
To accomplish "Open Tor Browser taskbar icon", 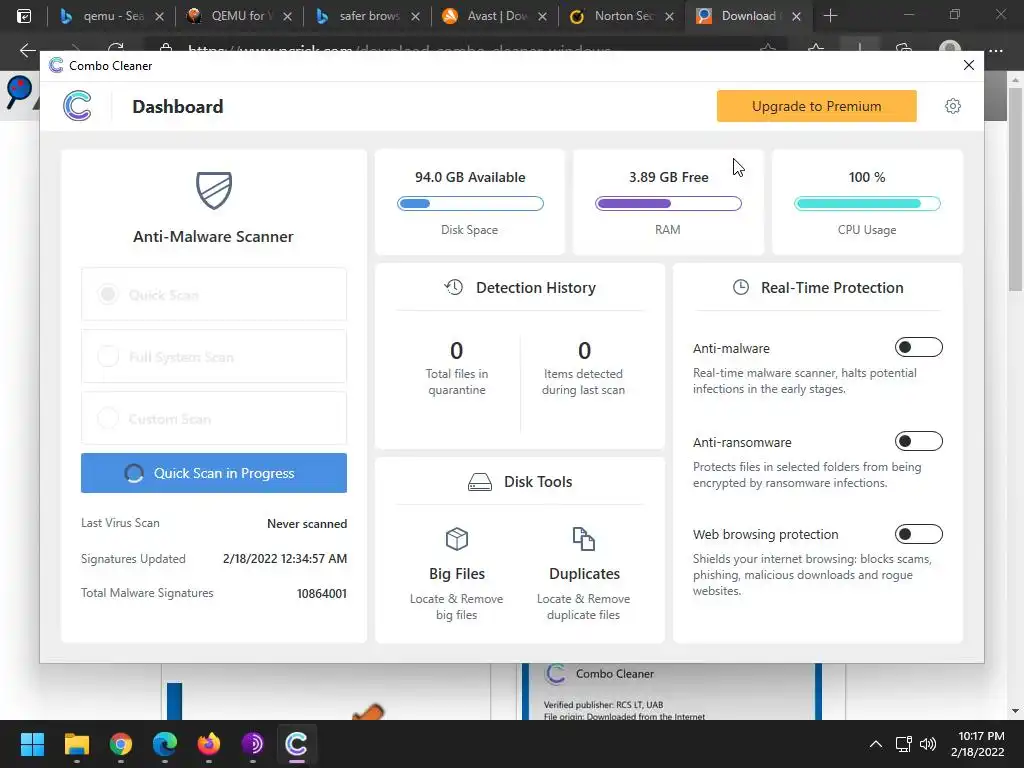I will pos(253,744).
